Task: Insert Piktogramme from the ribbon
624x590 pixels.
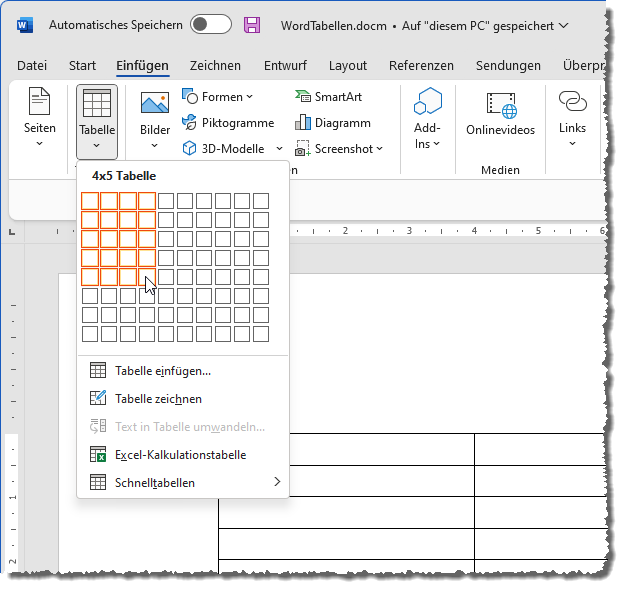Action: pos(227,123)
